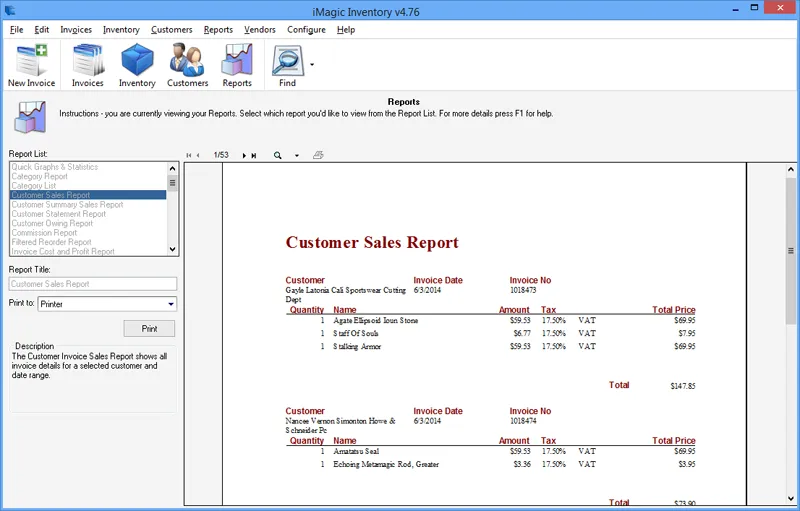This screenshot has height=511, width=800.
Task: Select Customer Summary Sales Report
Action: (x=88, y=205)
